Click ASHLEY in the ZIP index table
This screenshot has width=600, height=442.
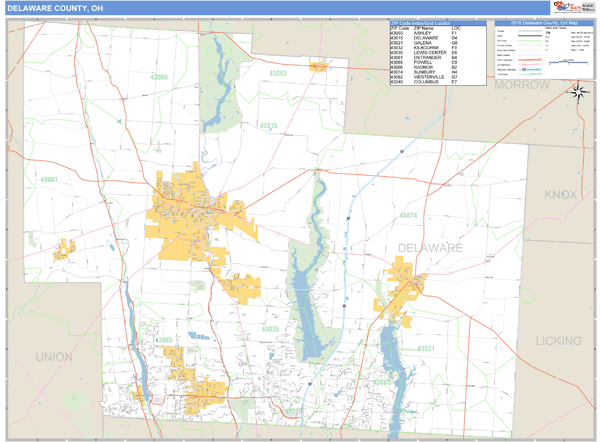pyautogui.click(x=422, y=33)
